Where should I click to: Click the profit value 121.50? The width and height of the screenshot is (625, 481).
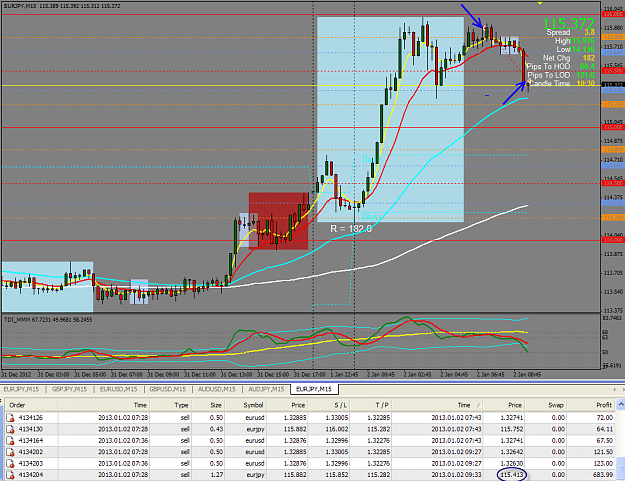(x=602, y=452)
